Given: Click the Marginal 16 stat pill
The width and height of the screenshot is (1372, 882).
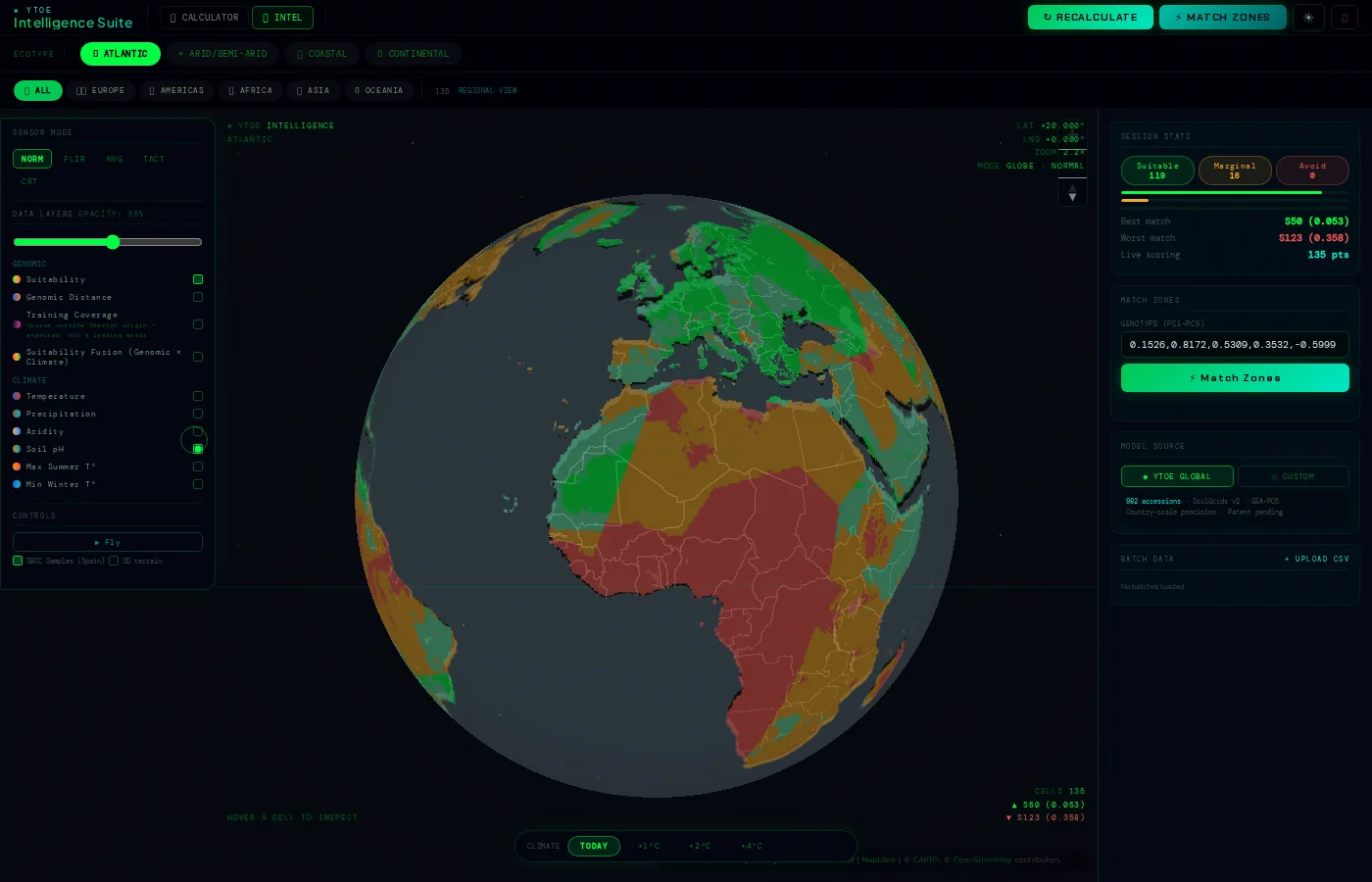Looking at the screenshot, I should click(1235, 171).
